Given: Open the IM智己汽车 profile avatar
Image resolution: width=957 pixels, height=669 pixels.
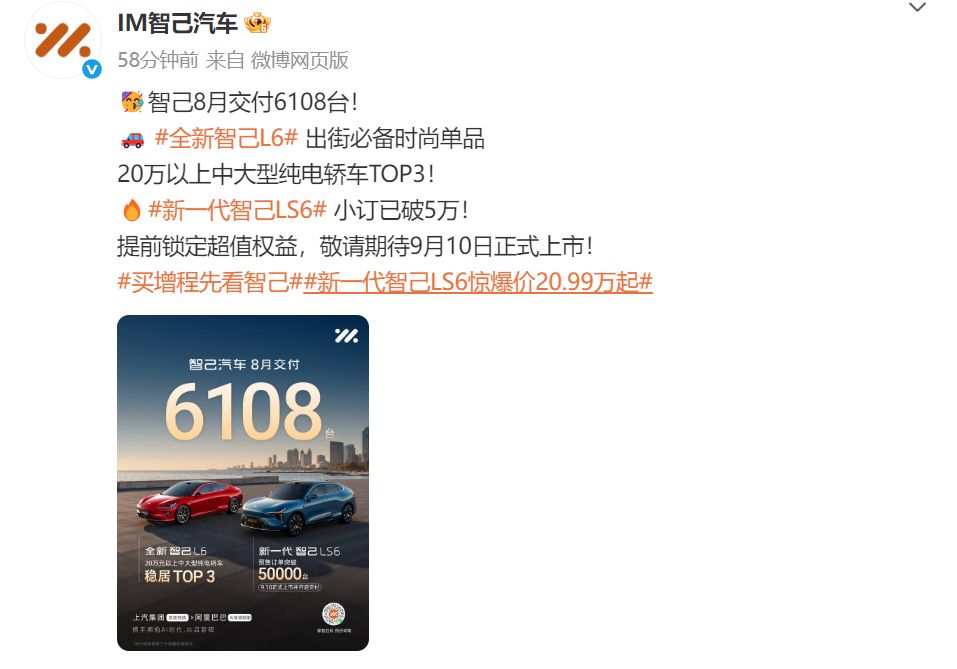Looking at the screenshot, I should tap(63, 40).
